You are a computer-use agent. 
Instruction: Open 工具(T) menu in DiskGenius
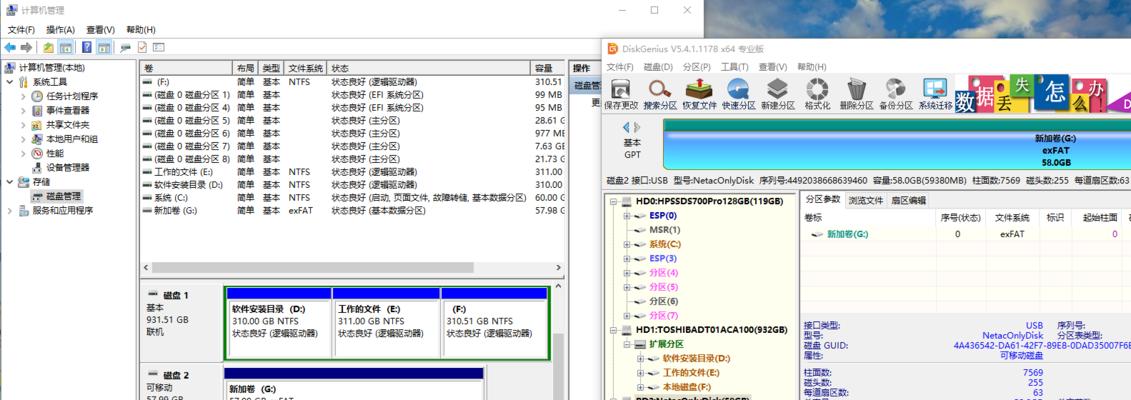(x=734, y=66)
